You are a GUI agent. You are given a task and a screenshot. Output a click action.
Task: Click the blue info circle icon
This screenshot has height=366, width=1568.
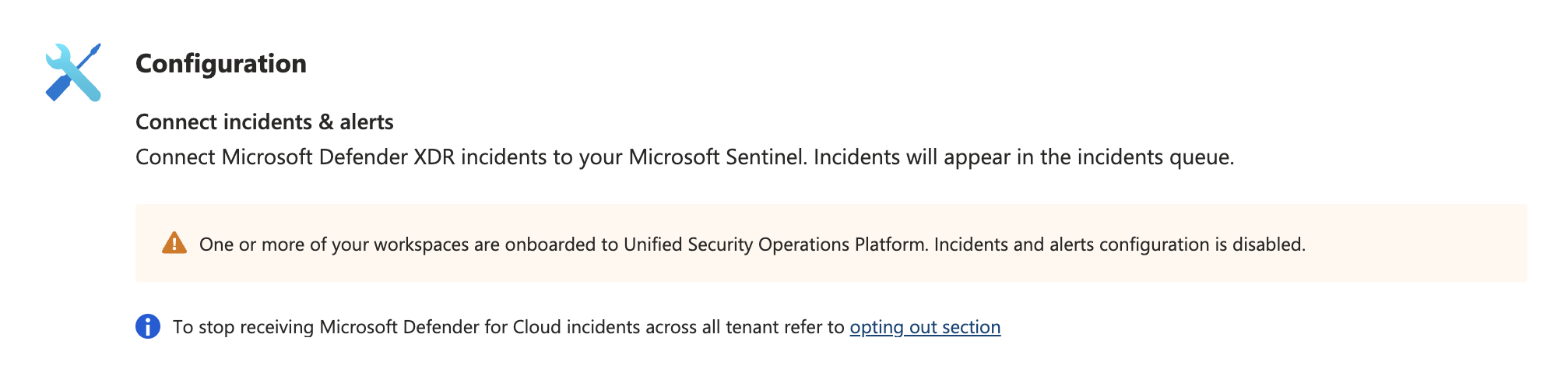click(148, 326)
